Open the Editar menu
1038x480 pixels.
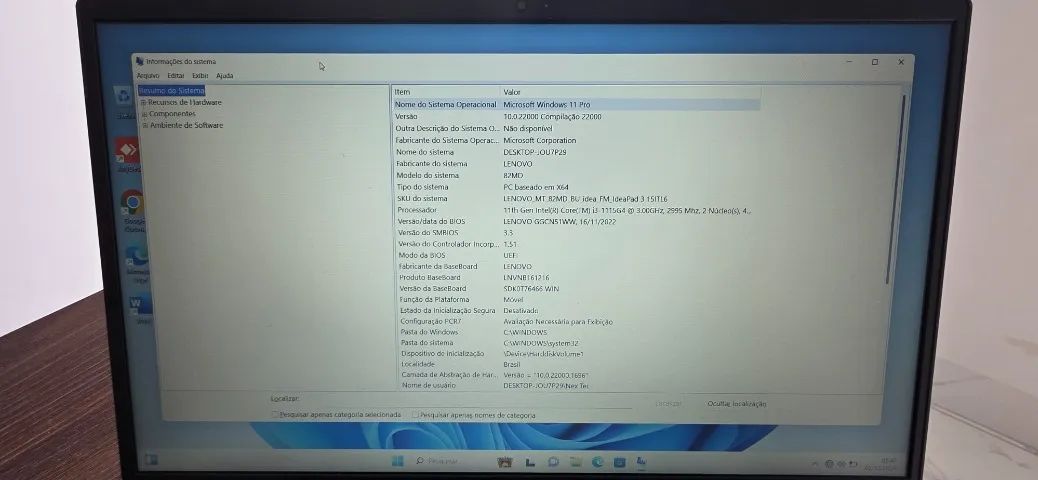click(x=175, y=76)
